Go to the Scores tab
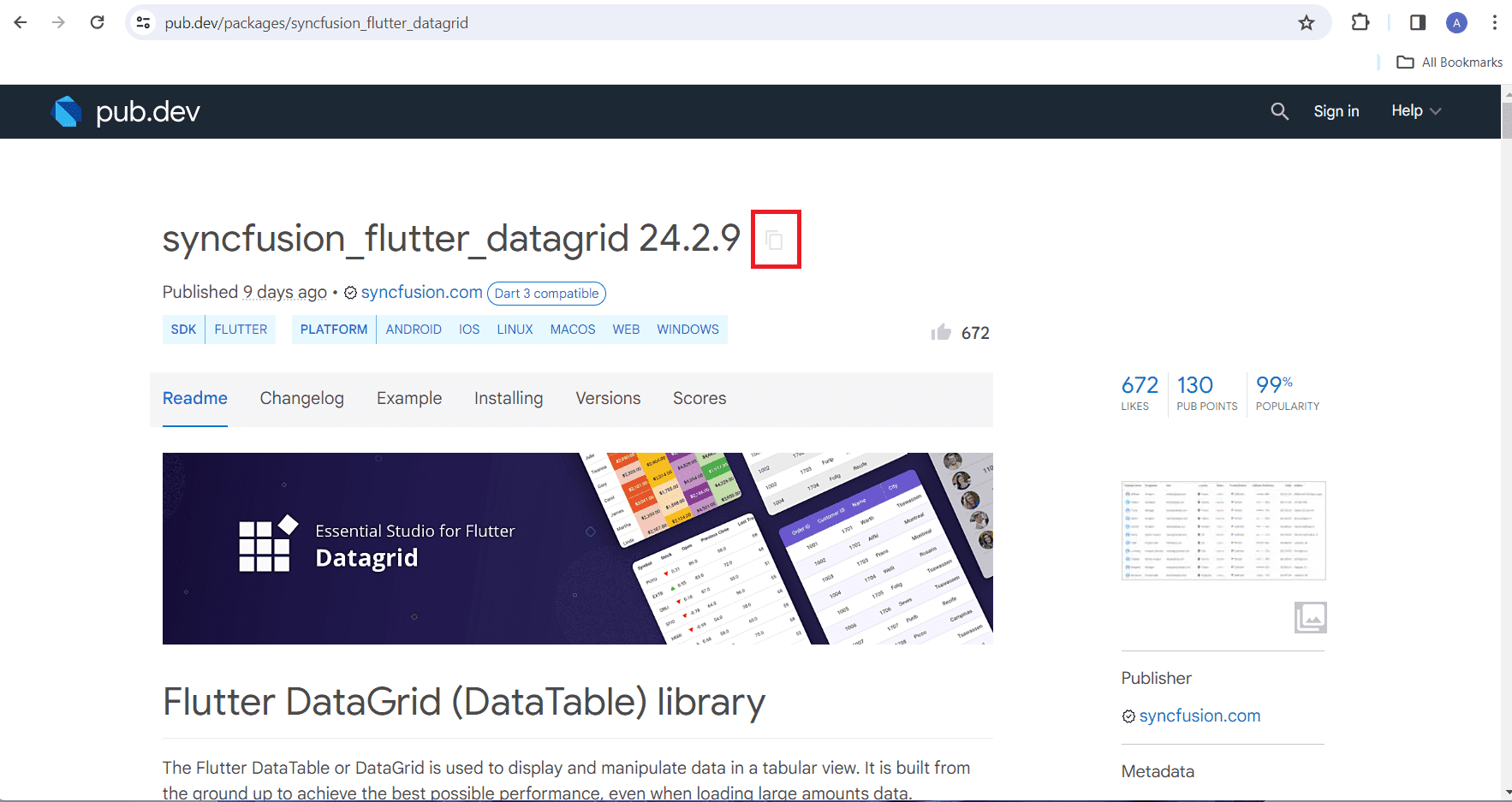1512x802 pixels. pos(699,398)
